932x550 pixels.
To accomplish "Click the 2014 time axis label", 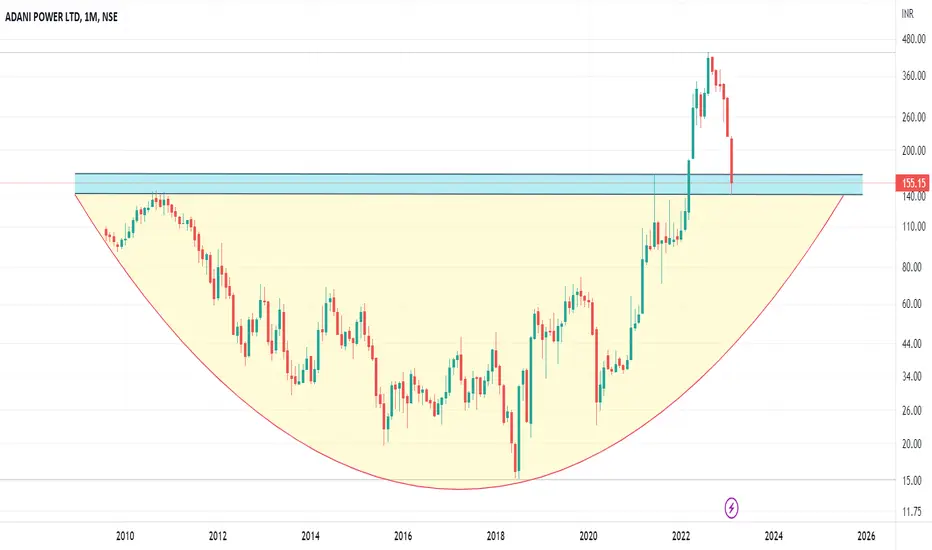I will 310,536.
